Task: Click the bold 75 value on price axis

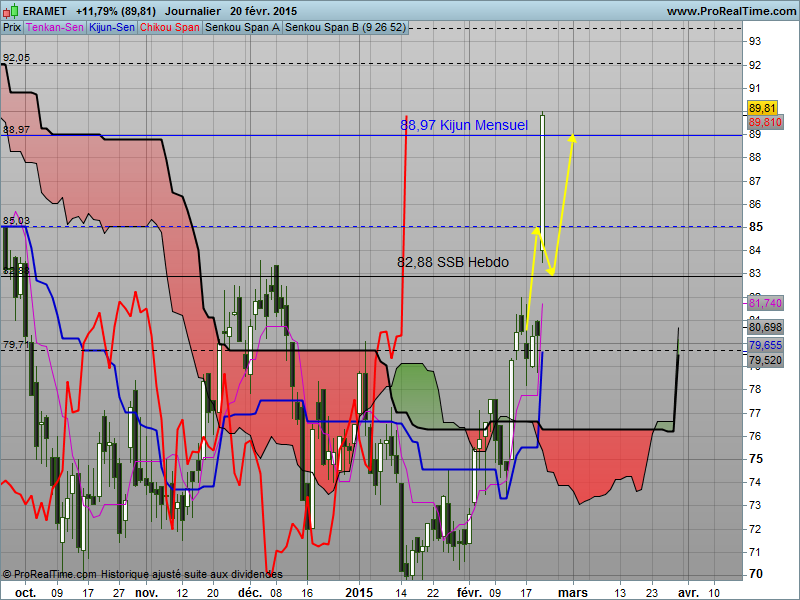Action: [756, 459]
